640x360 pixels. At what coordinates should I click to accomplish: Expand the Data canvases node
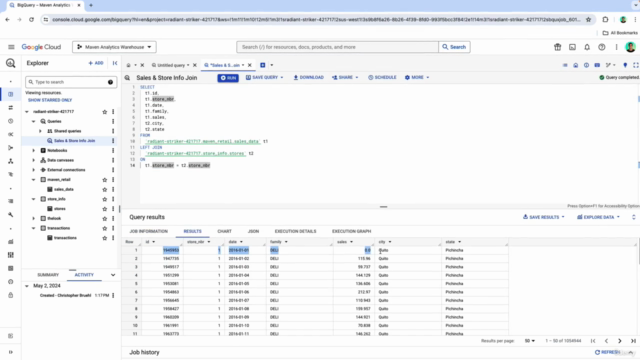[x=33, y=160]
